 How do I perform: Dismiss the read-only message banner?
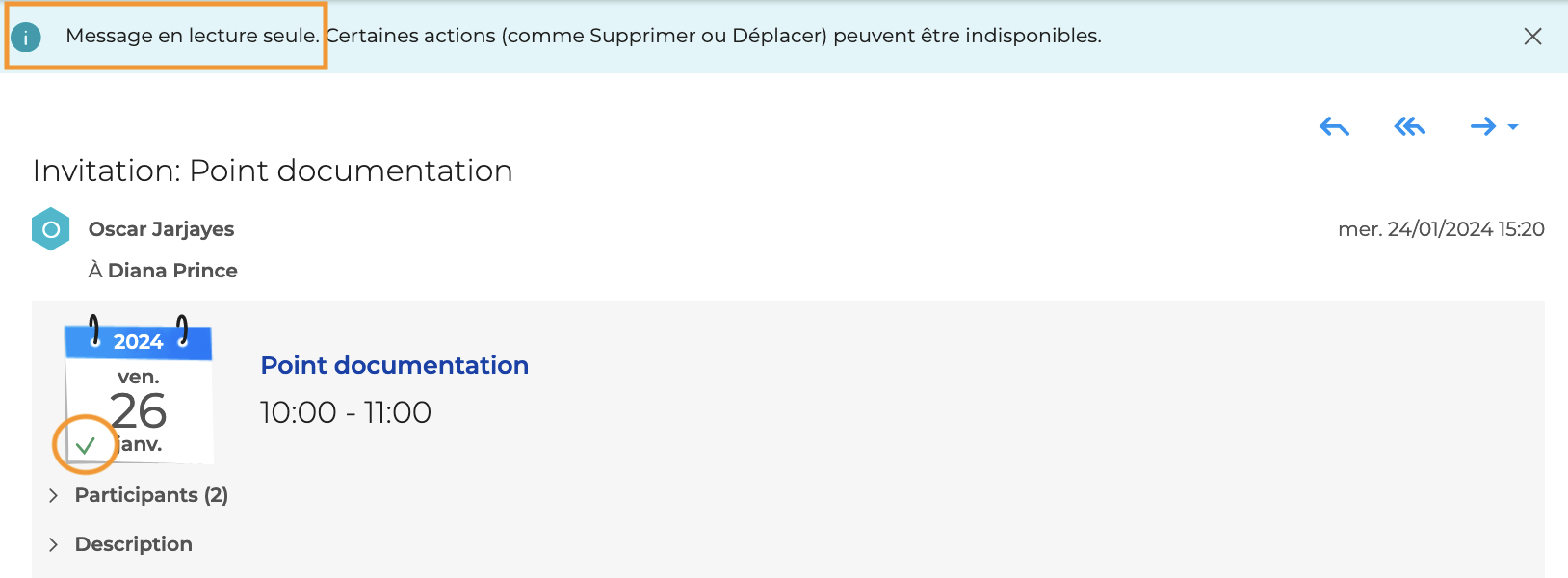(1532, 37)
